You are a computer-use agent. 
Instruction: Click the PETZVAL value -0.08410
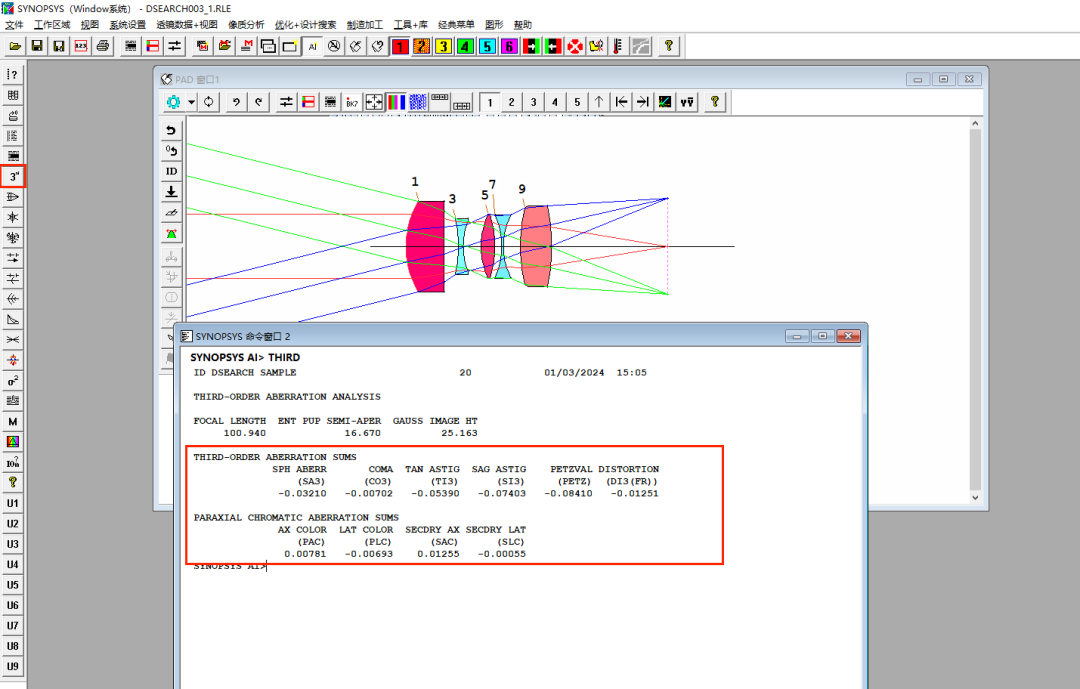pyautogui.click(x=568, y=493)
